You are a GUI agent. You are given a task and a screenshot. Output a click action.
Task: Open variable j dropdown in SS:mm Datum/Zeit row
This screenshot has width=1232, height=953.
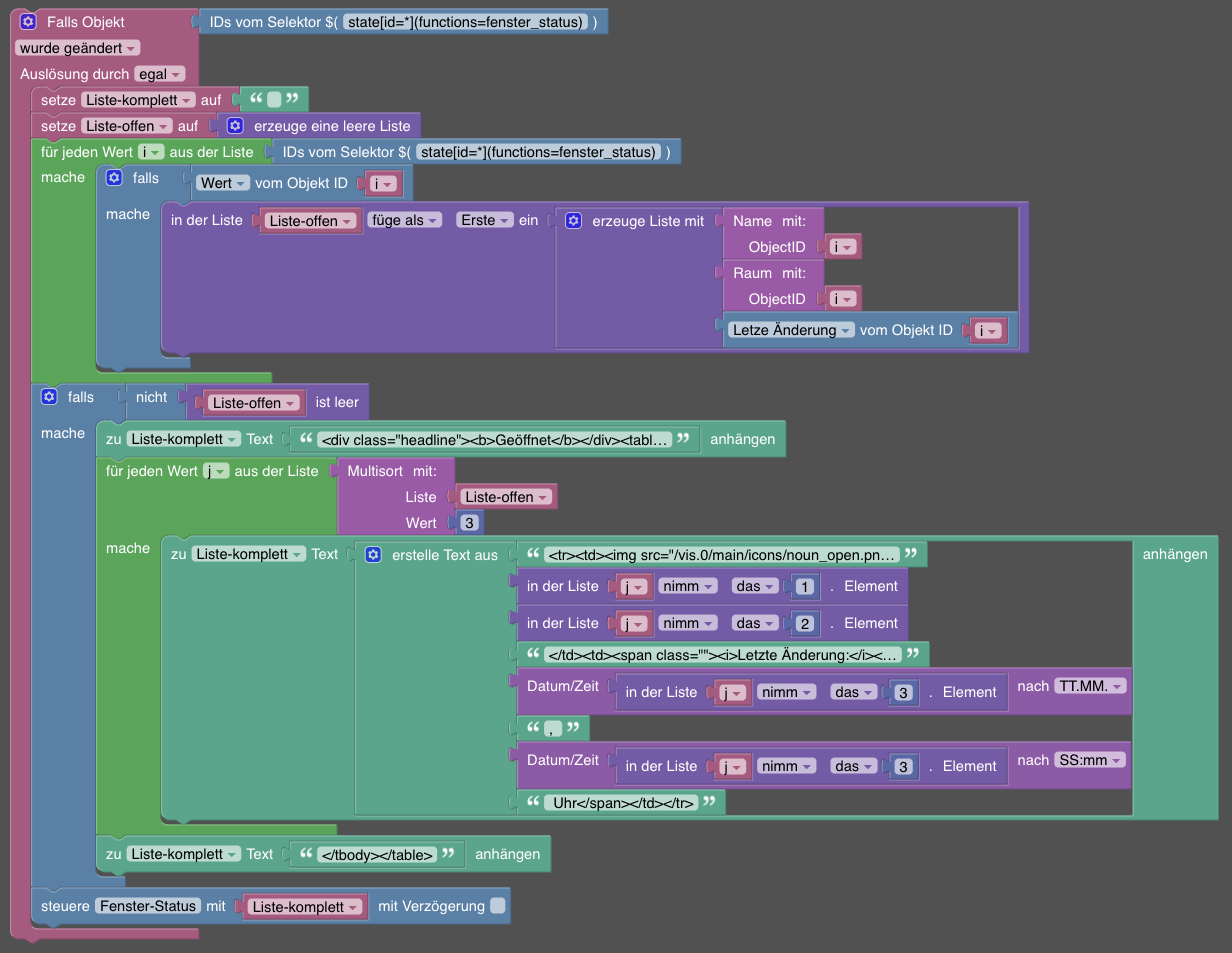[x=733, y=767]
